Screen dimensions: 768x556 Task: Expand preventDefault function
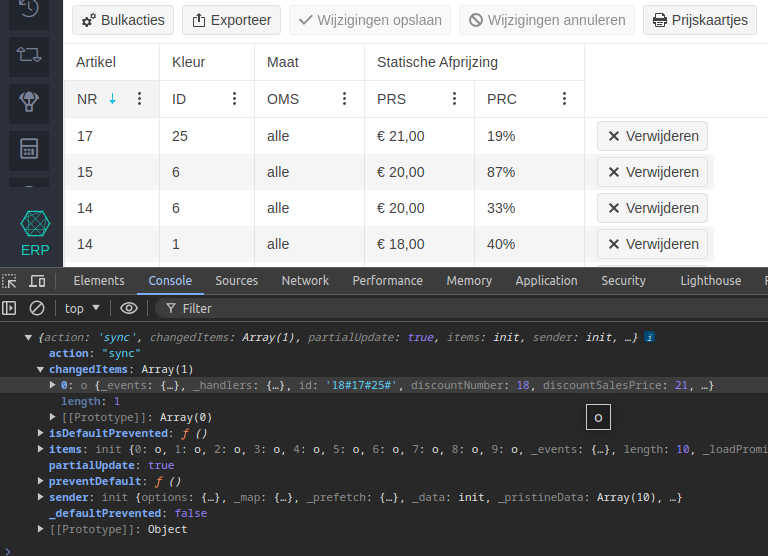[x=41, y=481]
